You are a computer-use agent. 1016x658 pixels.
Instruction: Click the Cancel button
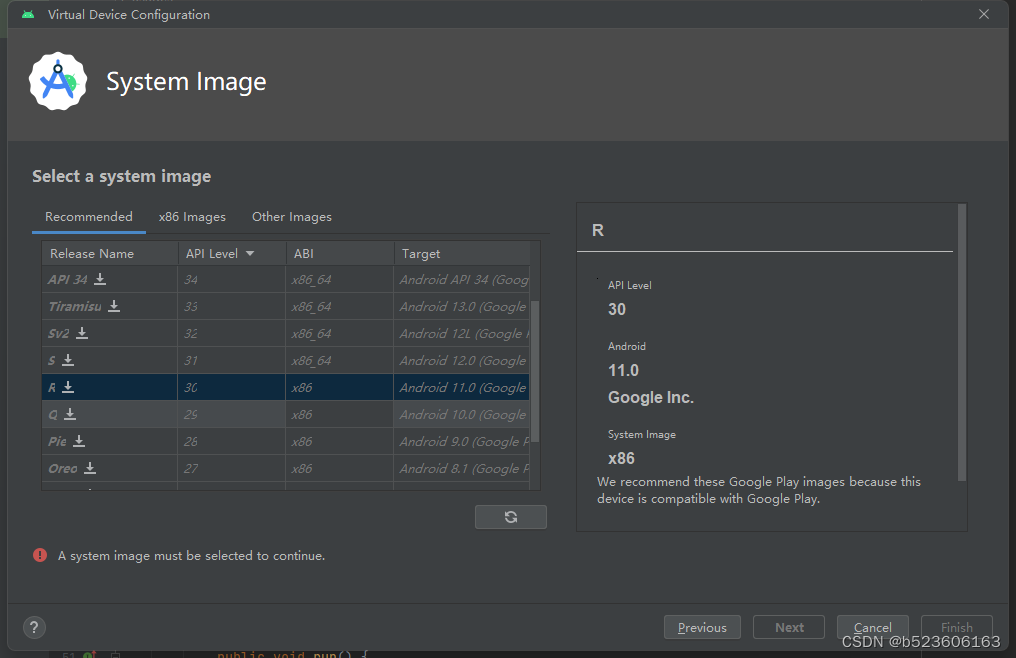[x=873, y=628]
